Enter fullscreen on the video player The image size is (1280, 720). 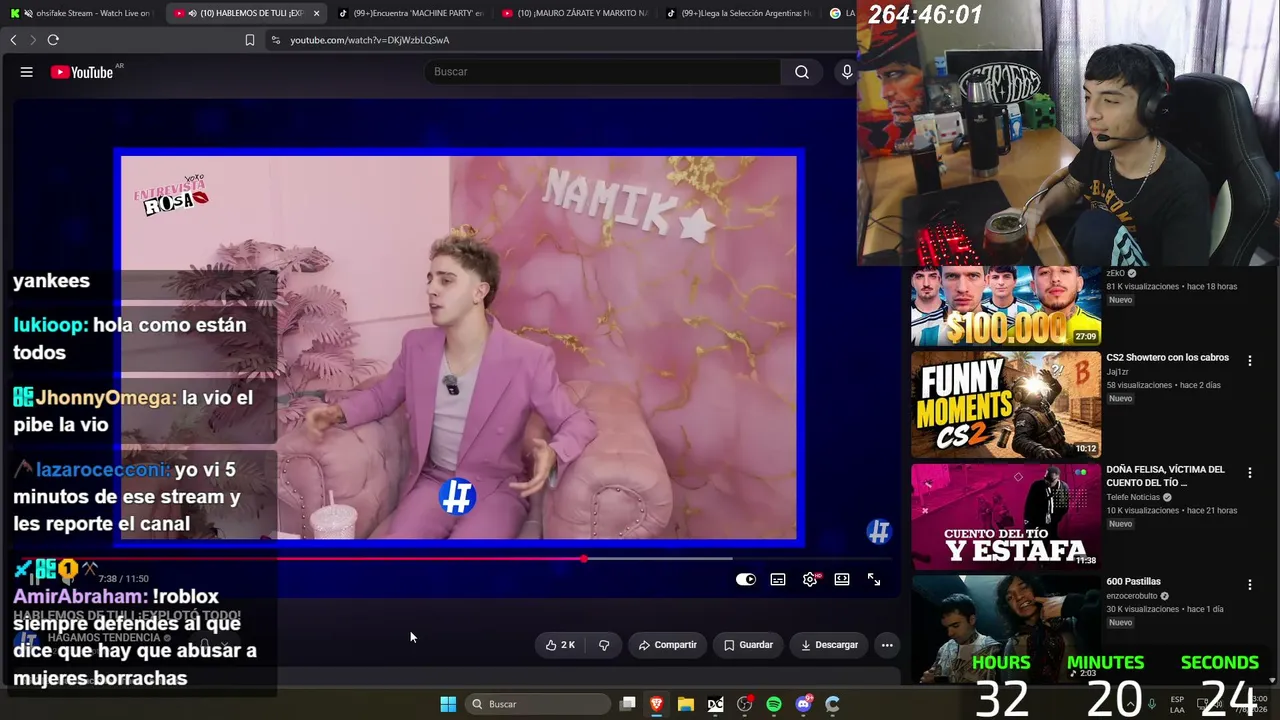874,580
